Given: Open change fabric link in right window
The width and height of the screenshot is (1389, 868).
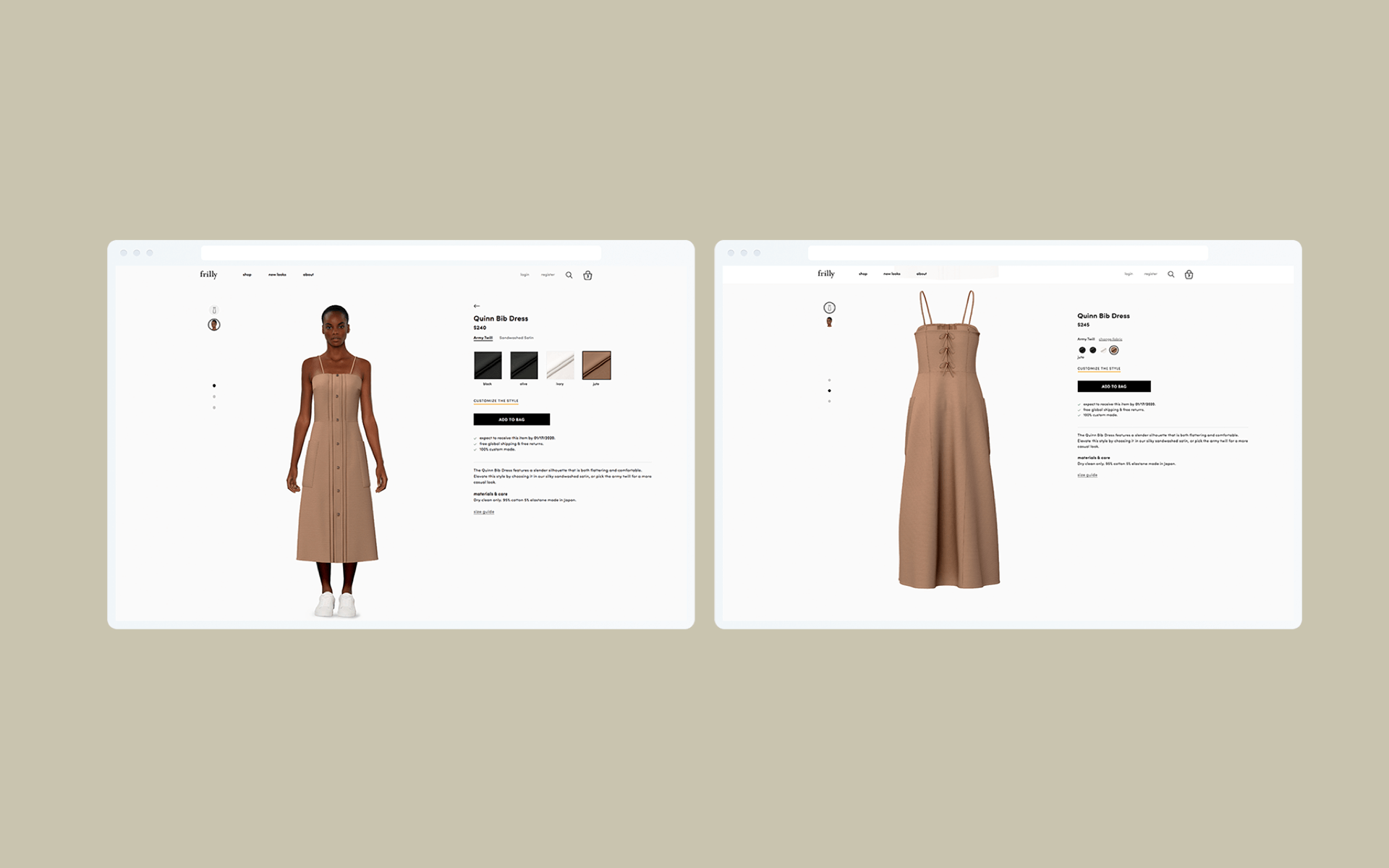Looking at the screenshot, I should (x=1110, y=339).
